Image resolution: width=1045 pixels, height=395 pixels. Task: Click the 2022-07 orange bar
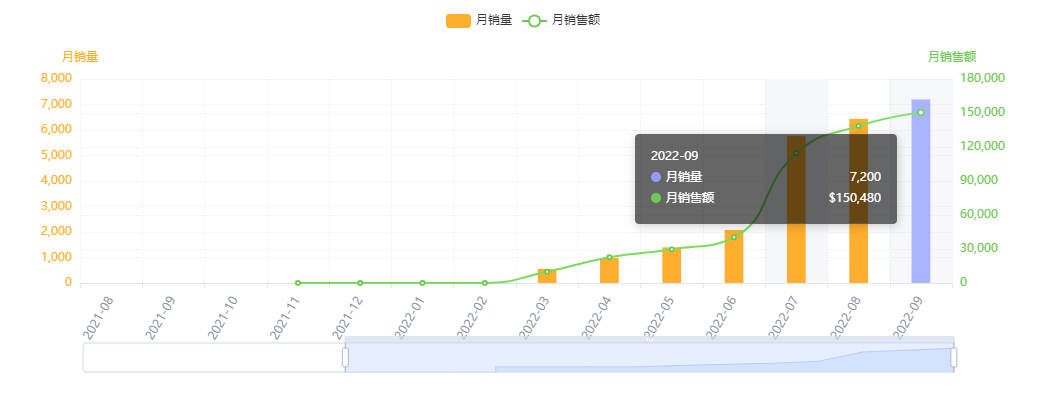(796, 209)
